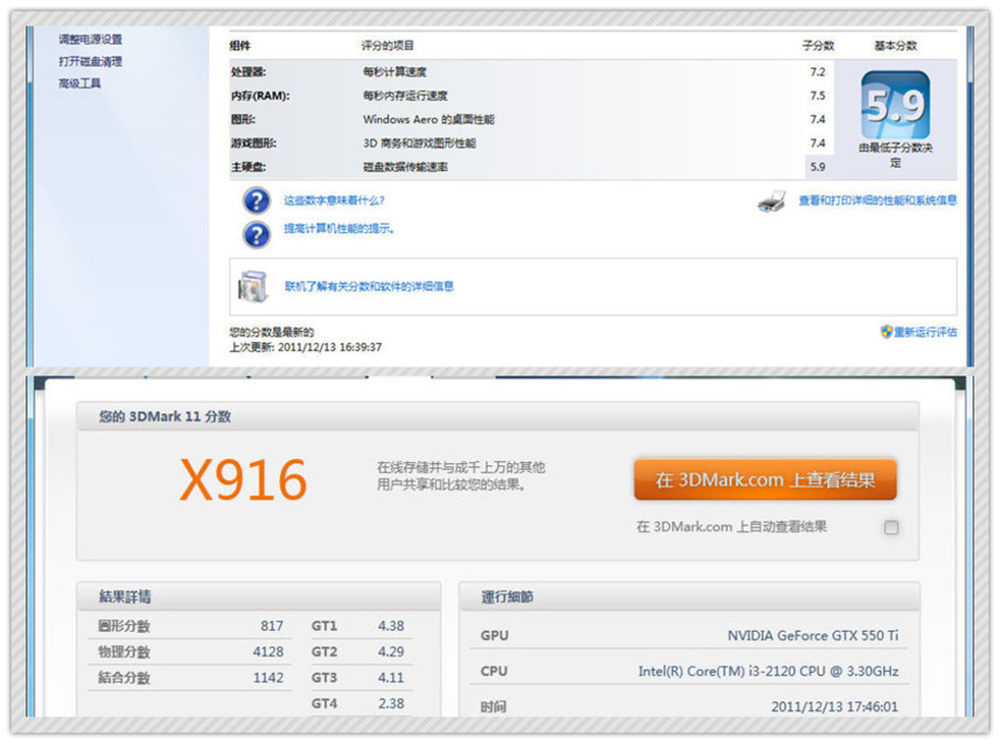Click the 组件 column header

(240, 45)
